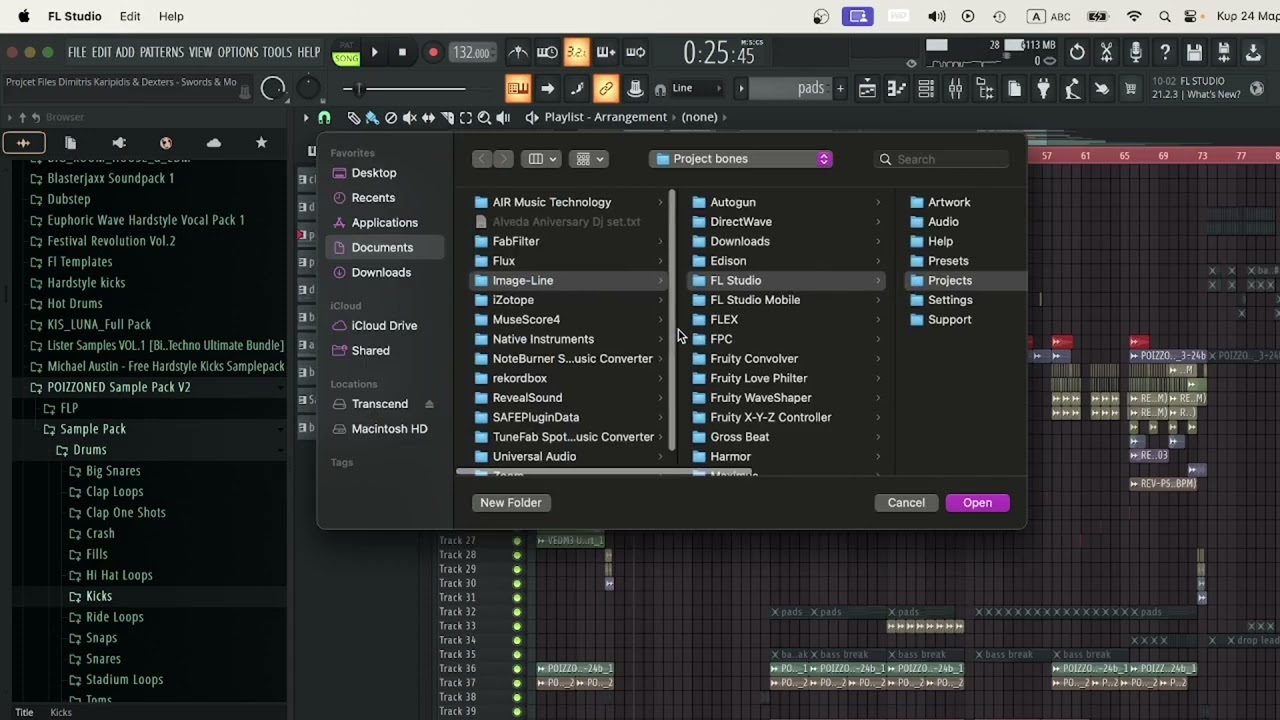Image resolution: width=1280 pixels, height=720 pixels.
Task: Select the playlist zoom magnifier tool
Action: [485, 118]
